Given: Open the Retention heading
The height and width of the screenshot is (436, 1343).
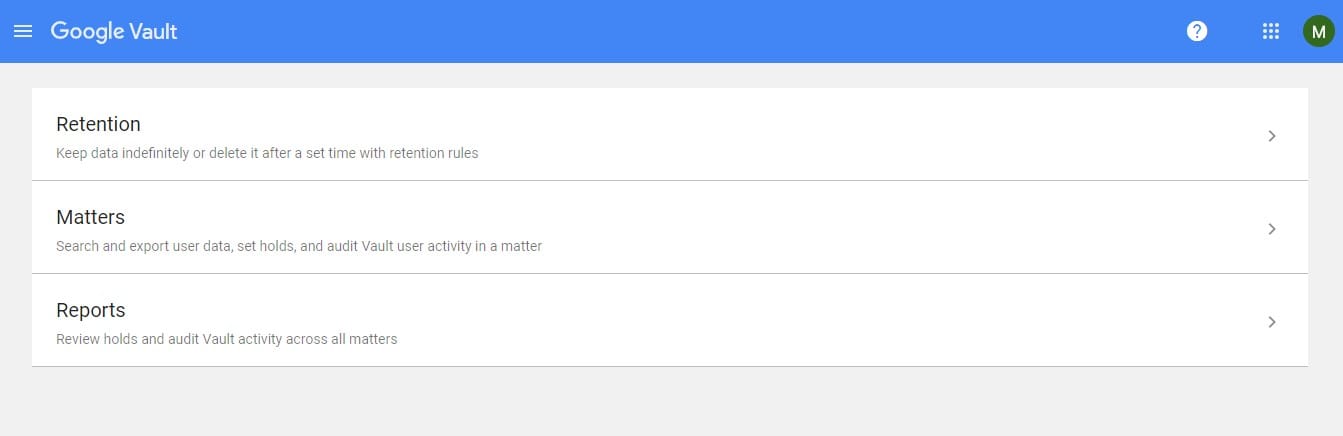Looking at the screenshot, I should (98, 124).
